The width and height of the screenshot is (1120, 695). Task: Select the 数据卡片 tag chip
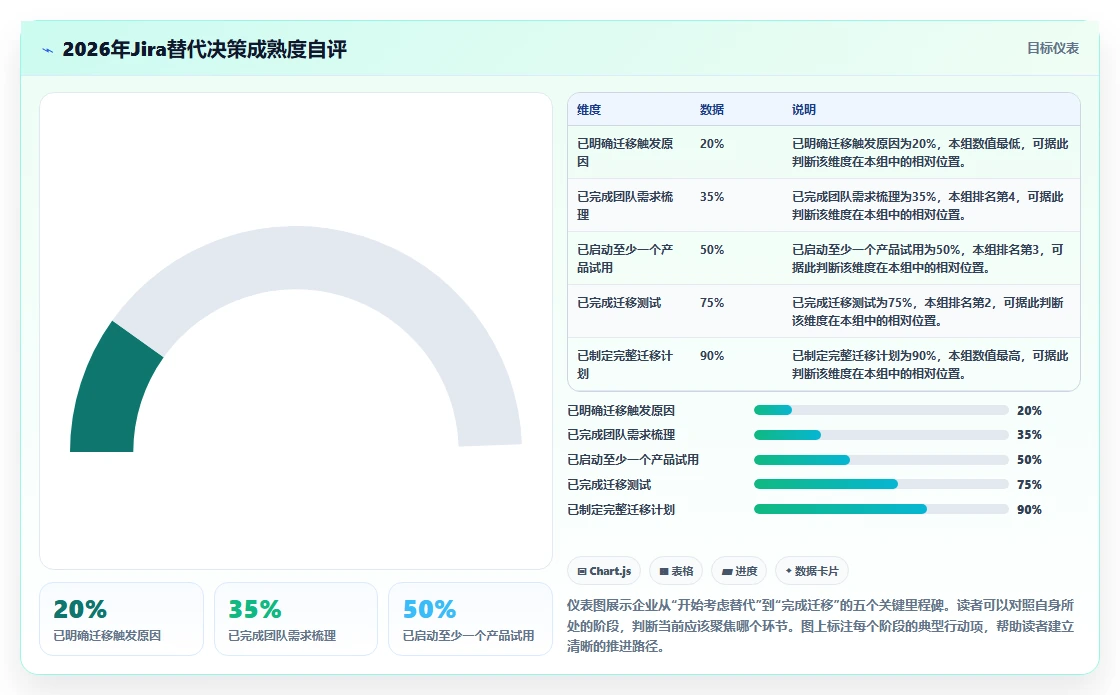(811, 571)
